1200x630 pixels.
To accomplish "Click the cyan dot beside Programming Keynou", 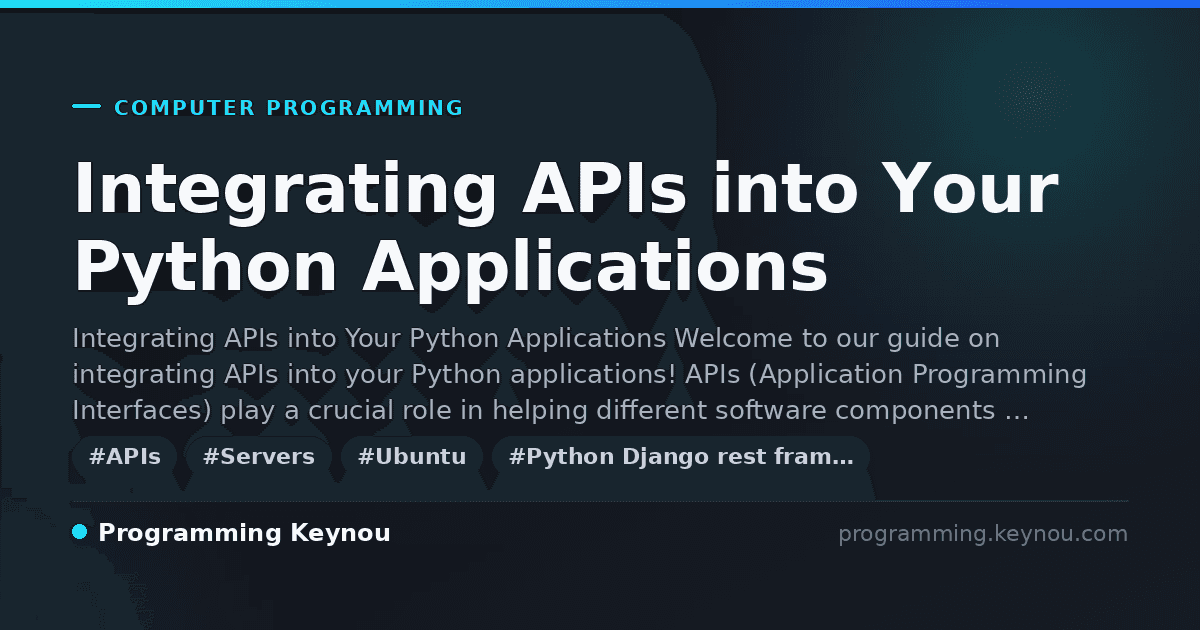I will [x=80, y=533].
